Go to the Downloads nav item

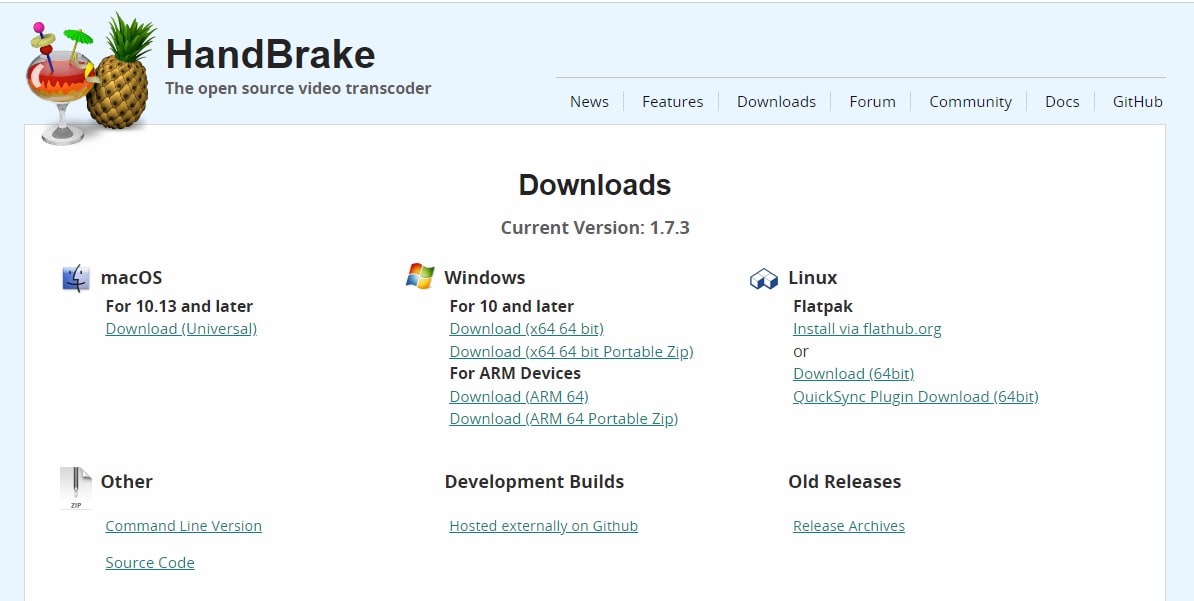[776, 101]
